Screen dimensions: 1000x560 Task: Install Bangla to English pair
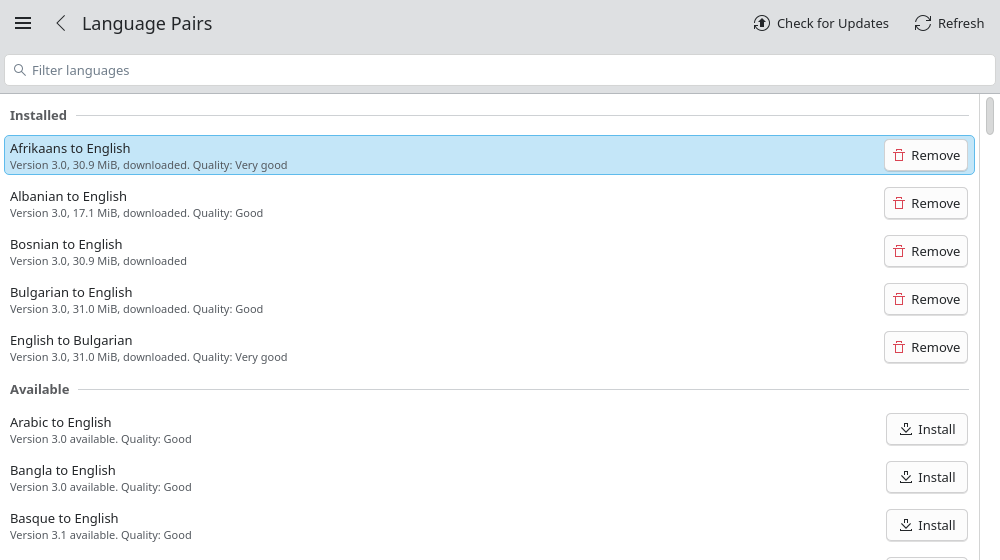[x=927, y=477]
